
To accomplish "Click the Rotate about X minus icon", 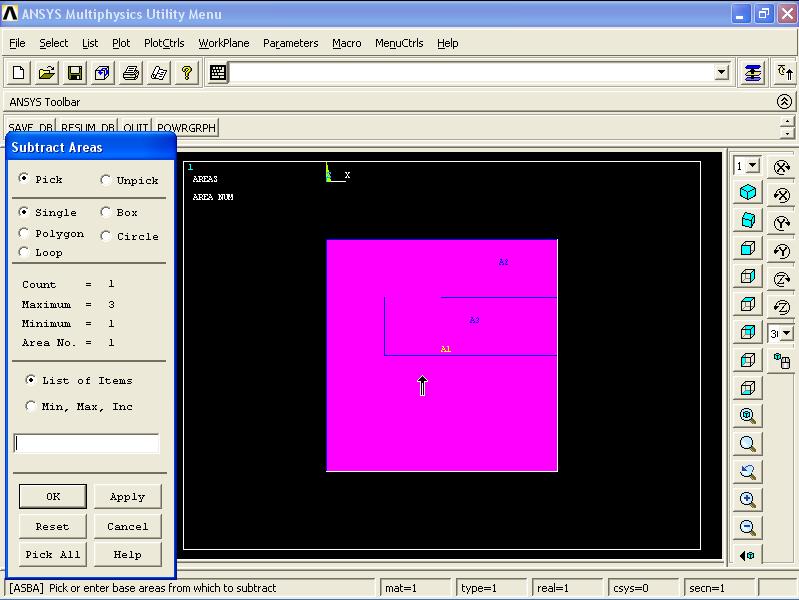I will point(782,195).
